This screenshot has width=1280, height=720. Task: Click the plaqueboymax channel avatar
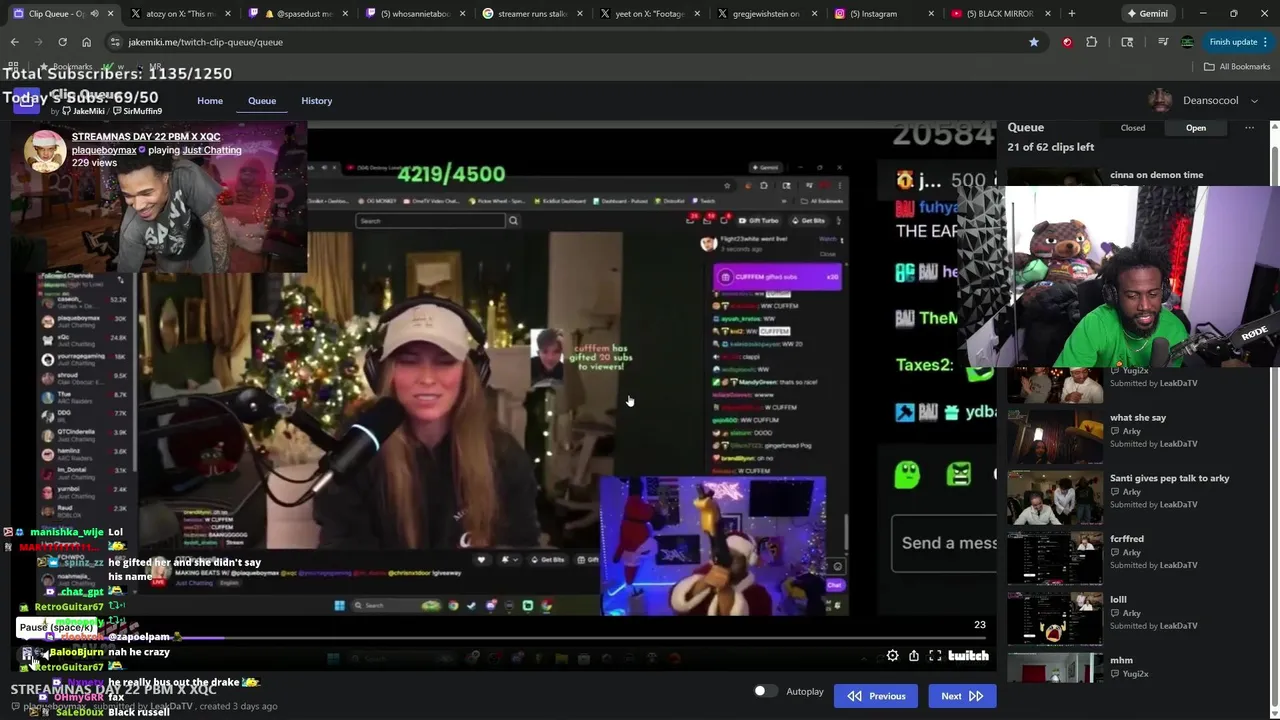pos(45,150)
